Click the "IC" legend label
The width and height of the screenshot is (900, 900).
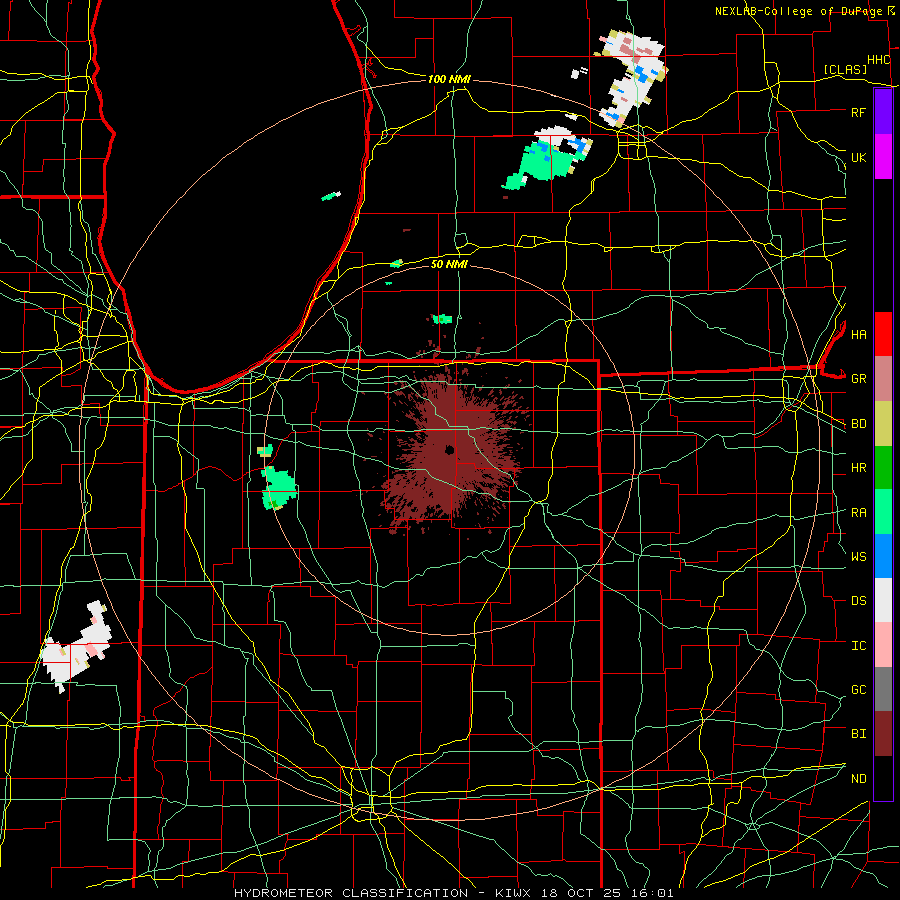[858, 646]
